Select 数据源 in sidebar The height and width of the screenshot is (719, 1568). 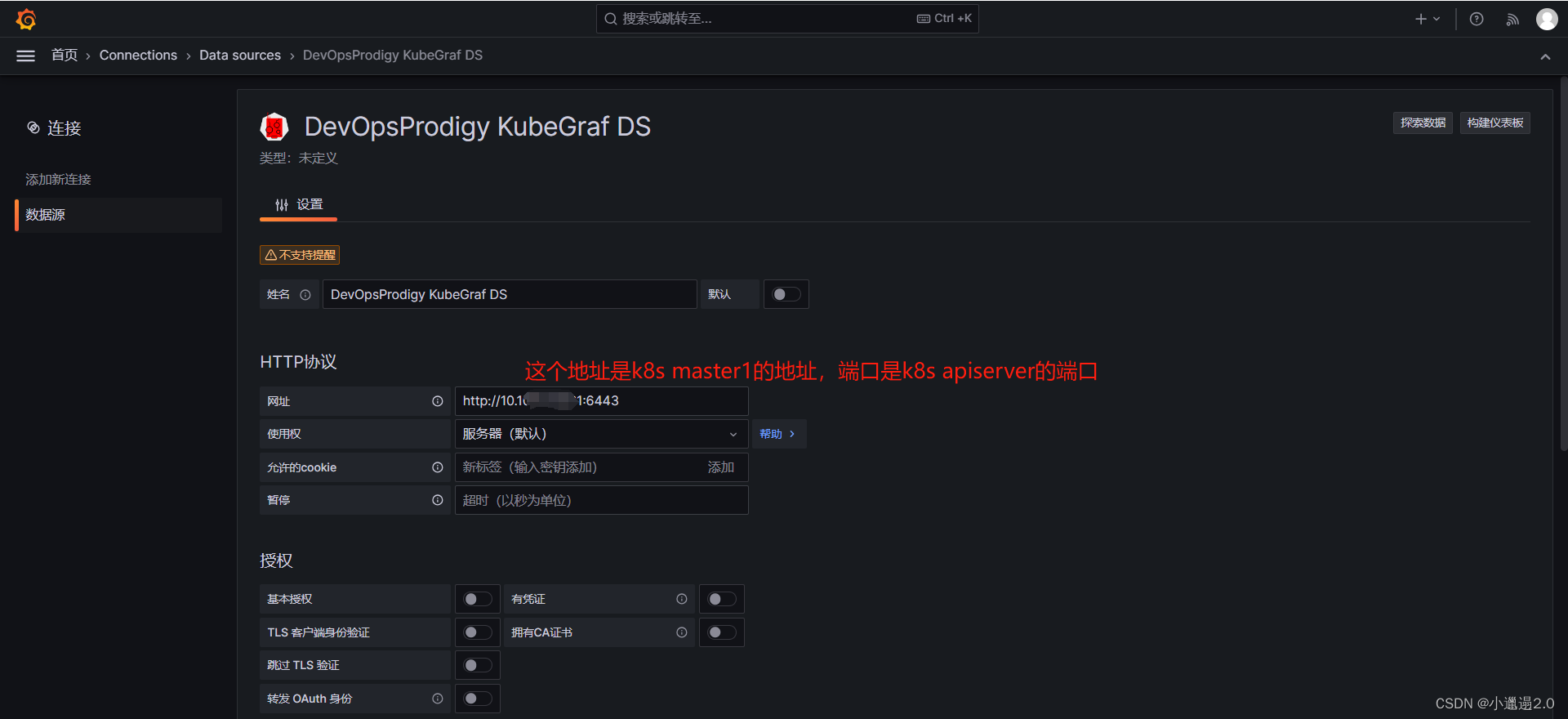click(118, 215)
